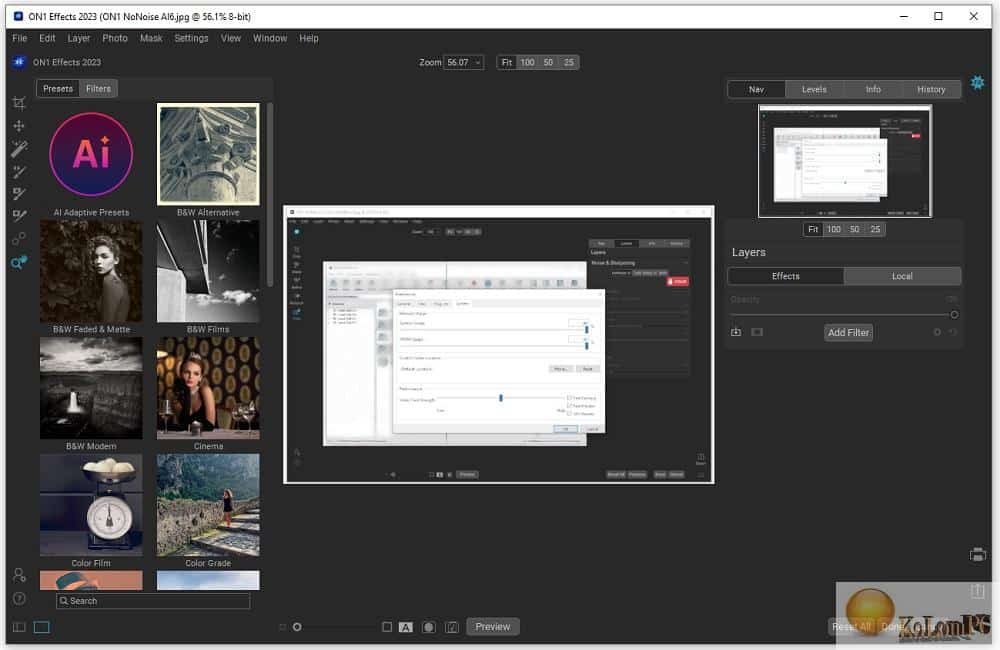Open the Zoom percentage dropdown
The image size is (1000, 650).
click(x=464, y=62)
